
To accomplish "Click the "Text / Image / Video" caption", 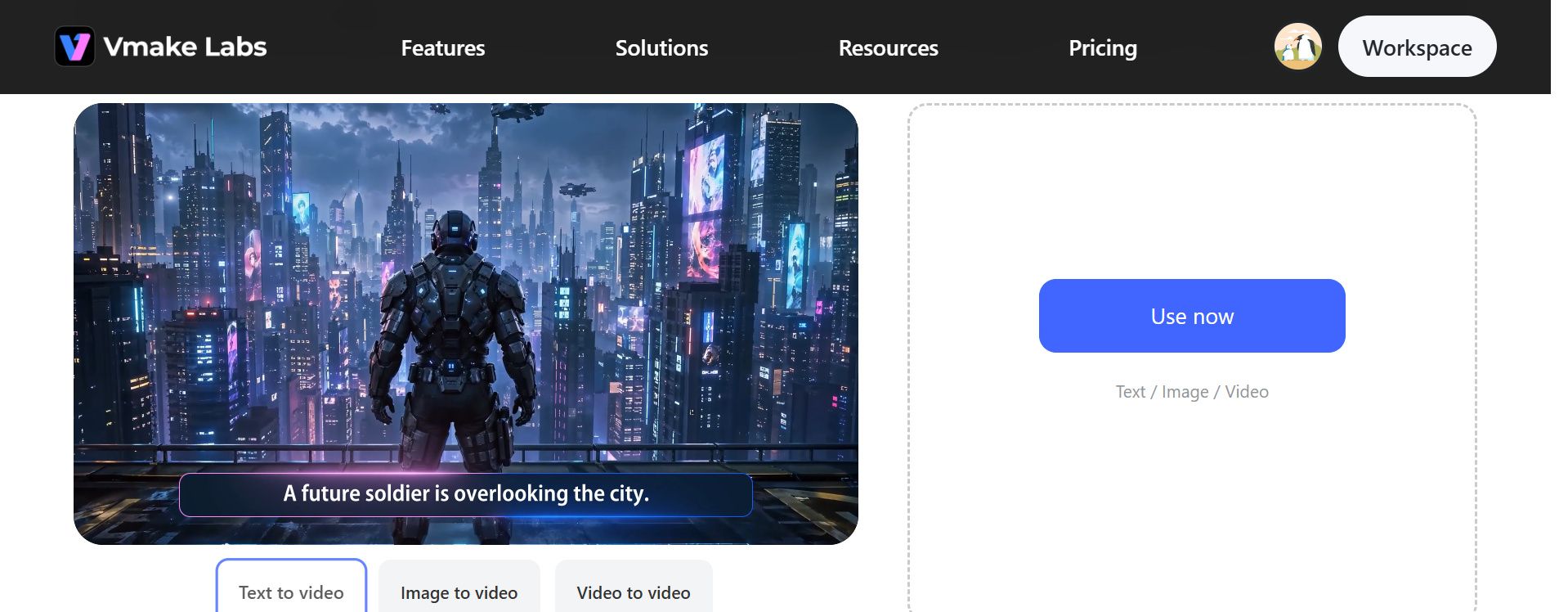I will click(1192, 392).
